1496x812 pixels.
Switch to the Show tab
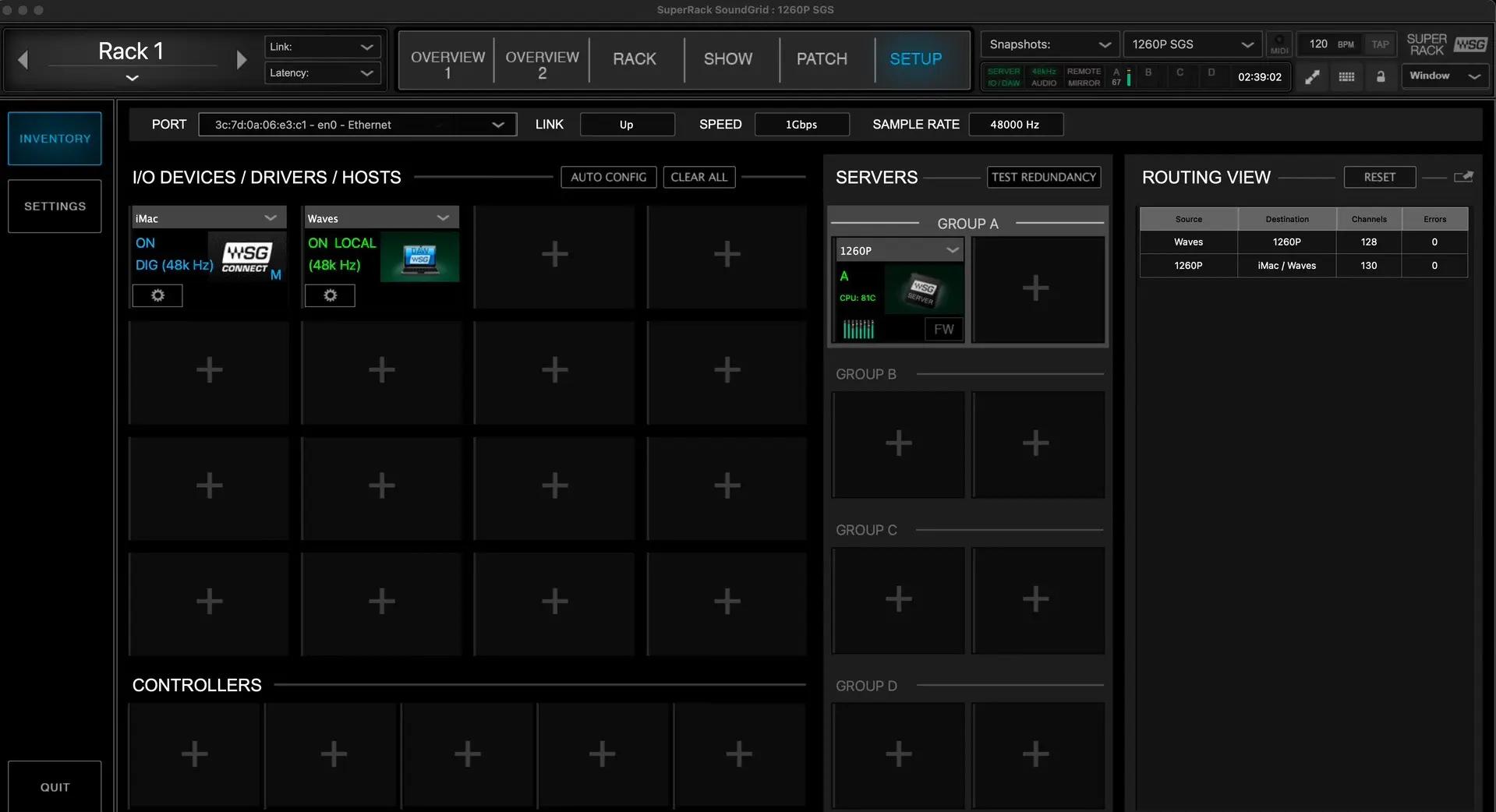point(728,60)
